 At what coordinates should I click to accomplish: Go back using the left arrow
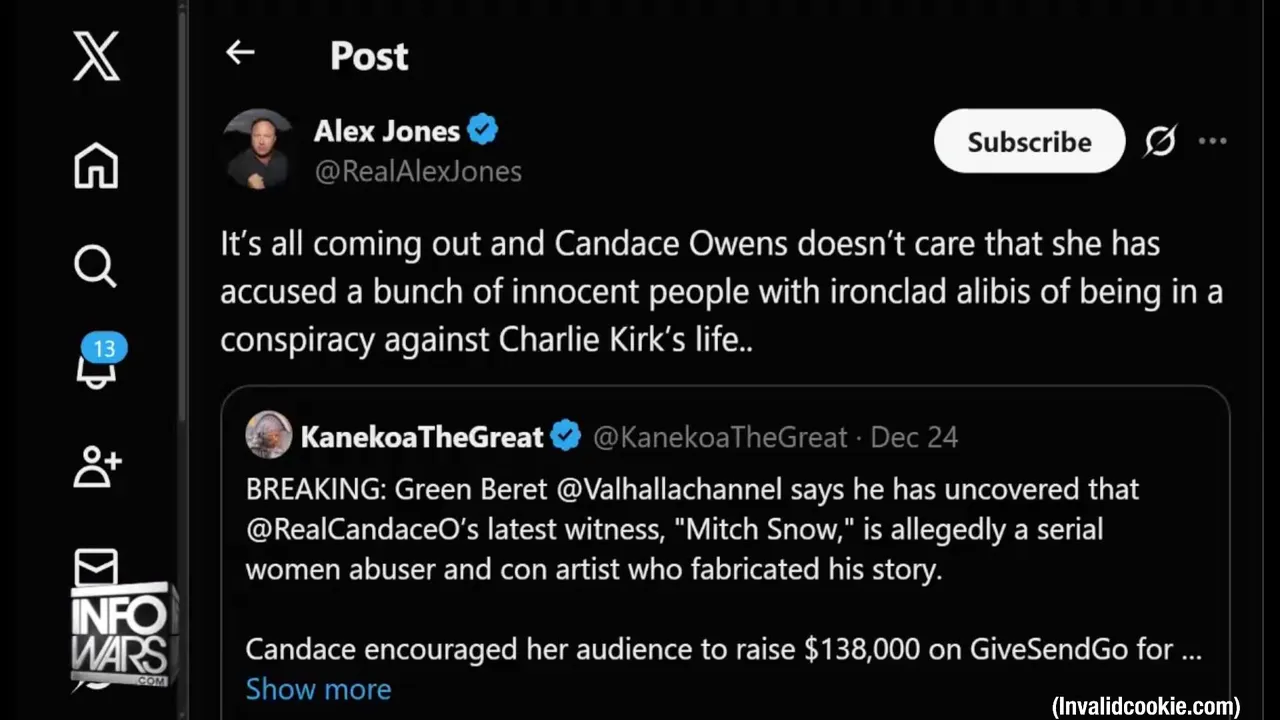240,53
